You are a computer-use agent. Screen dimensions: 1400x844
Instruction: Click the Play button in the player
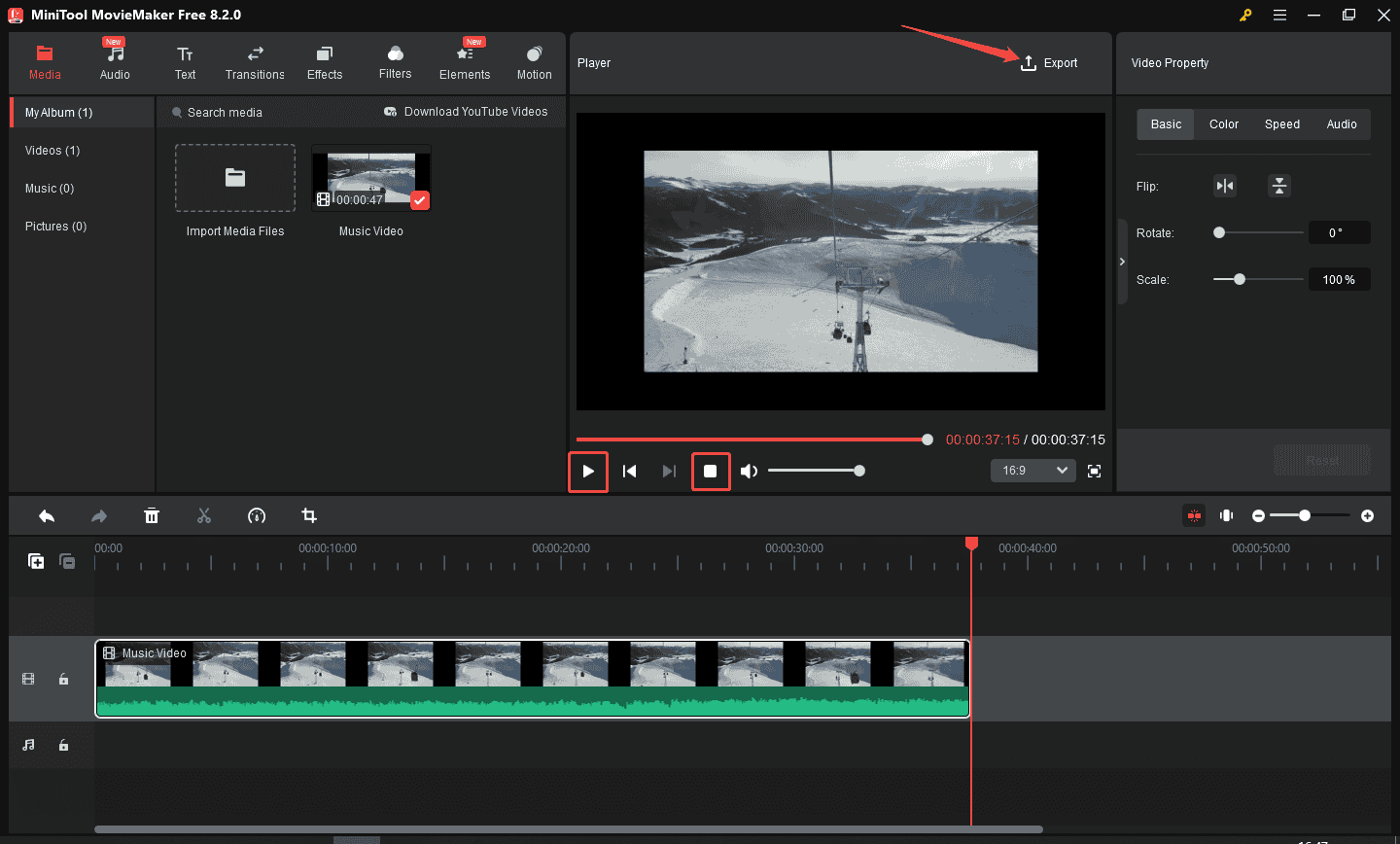[x=588, y=472]
